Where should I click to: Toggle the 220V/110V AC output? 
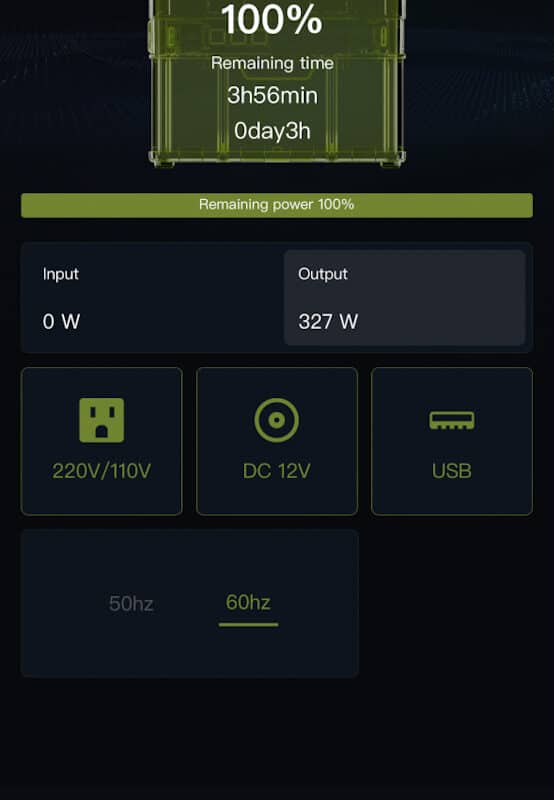point(102,441)
